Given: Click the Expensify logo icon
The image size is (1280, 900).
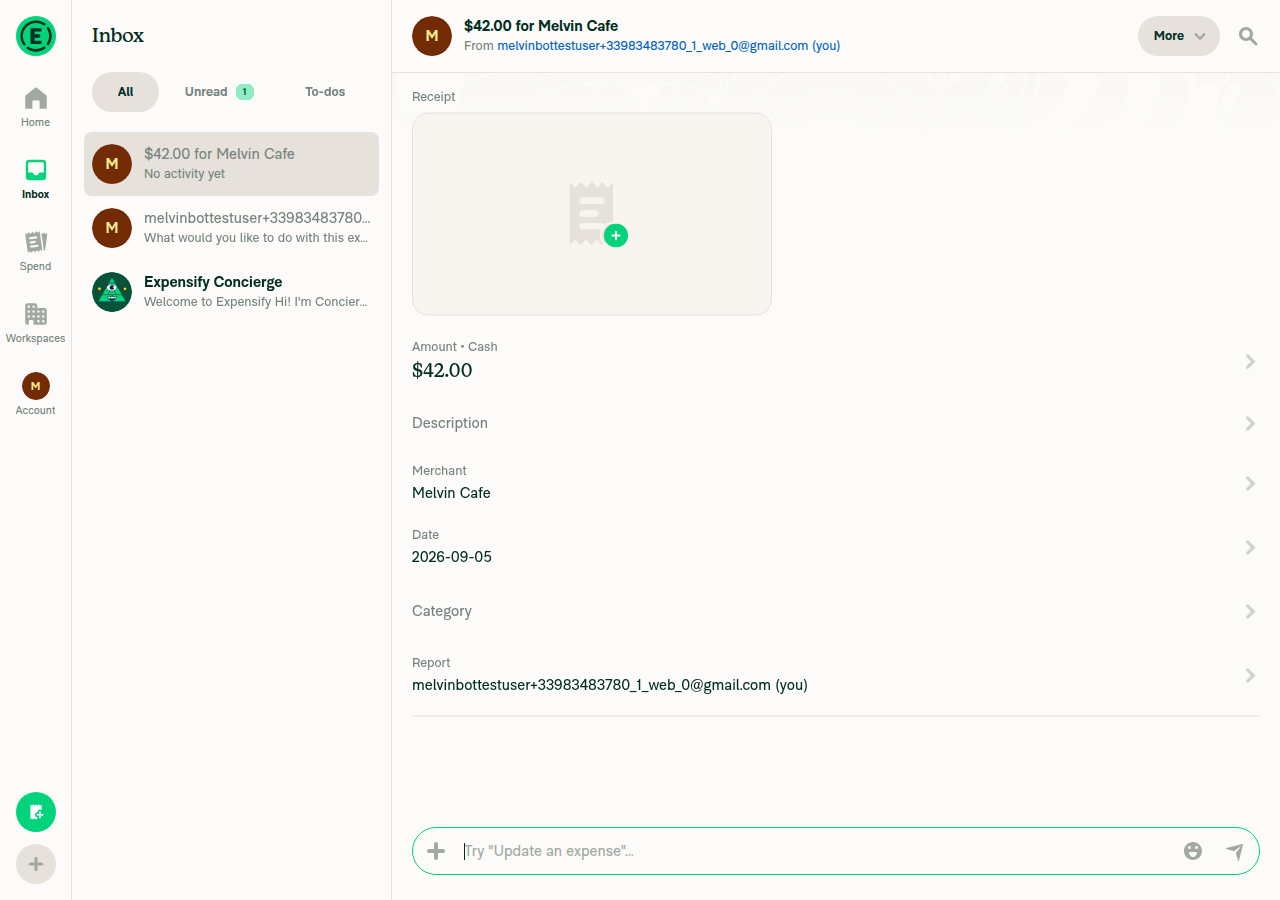Looking at the screenshot, I should coord(36,36).
